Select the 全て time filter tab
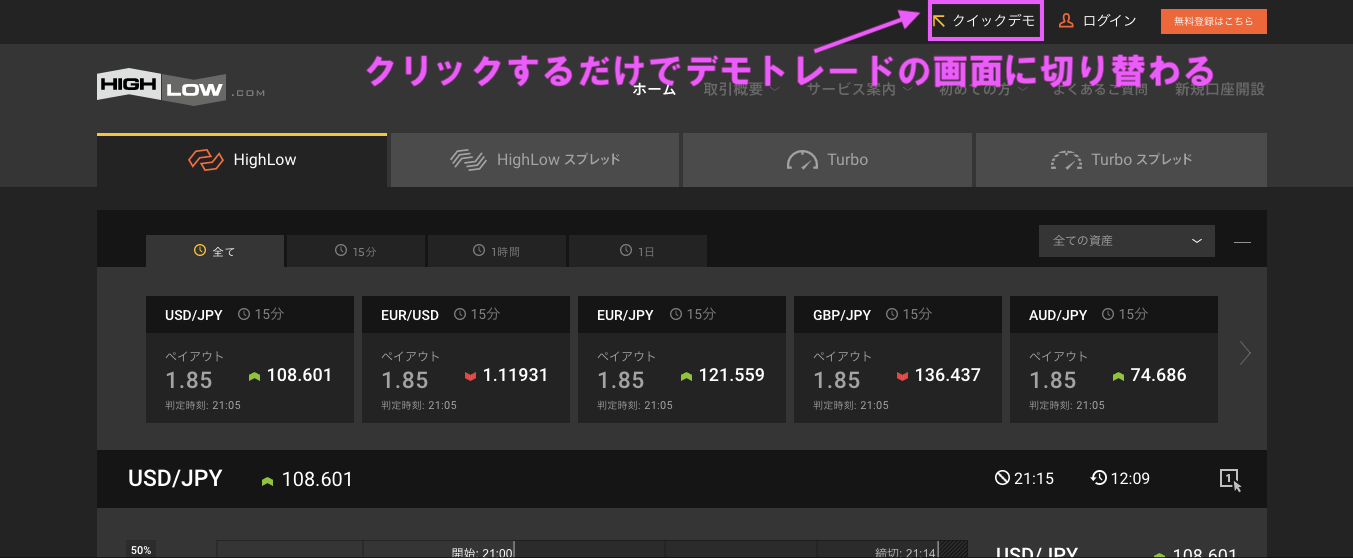This screenshot has height=558, width=1353. tap(215, 251)
